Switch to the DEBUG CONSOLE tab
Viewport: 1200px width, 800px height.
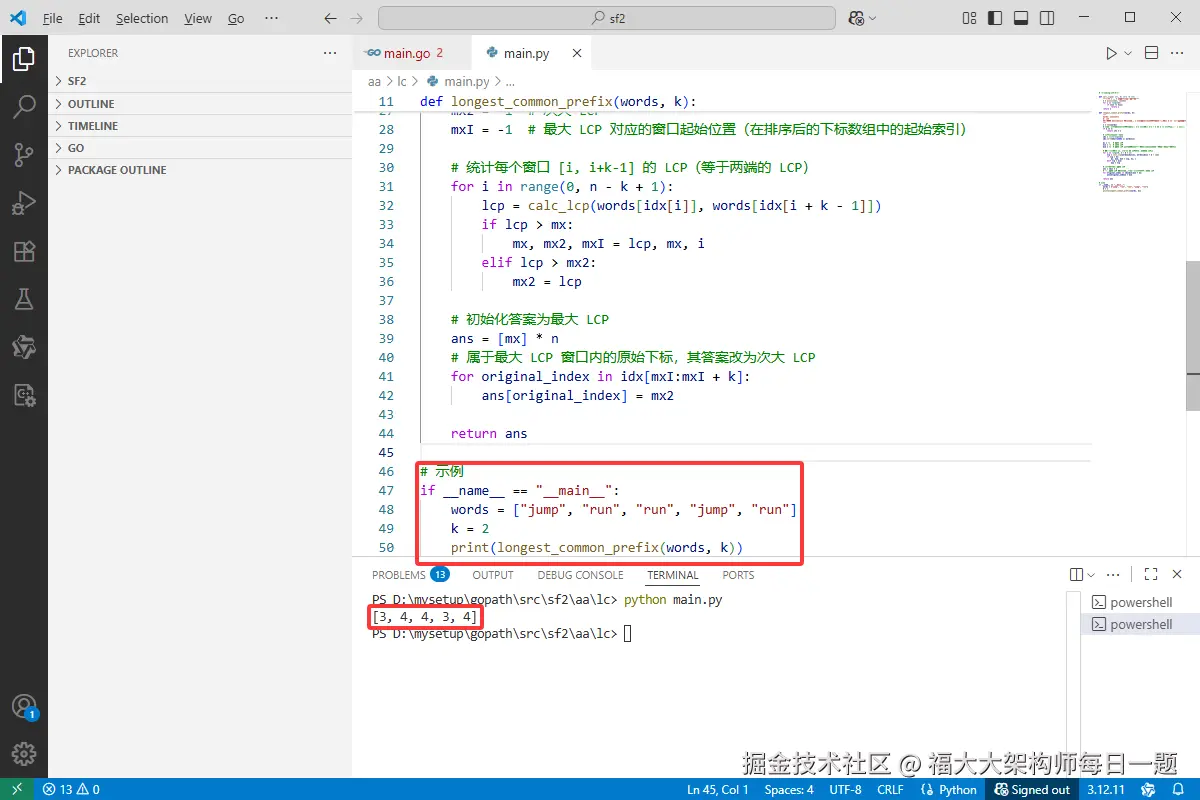[x=580, y=575]
